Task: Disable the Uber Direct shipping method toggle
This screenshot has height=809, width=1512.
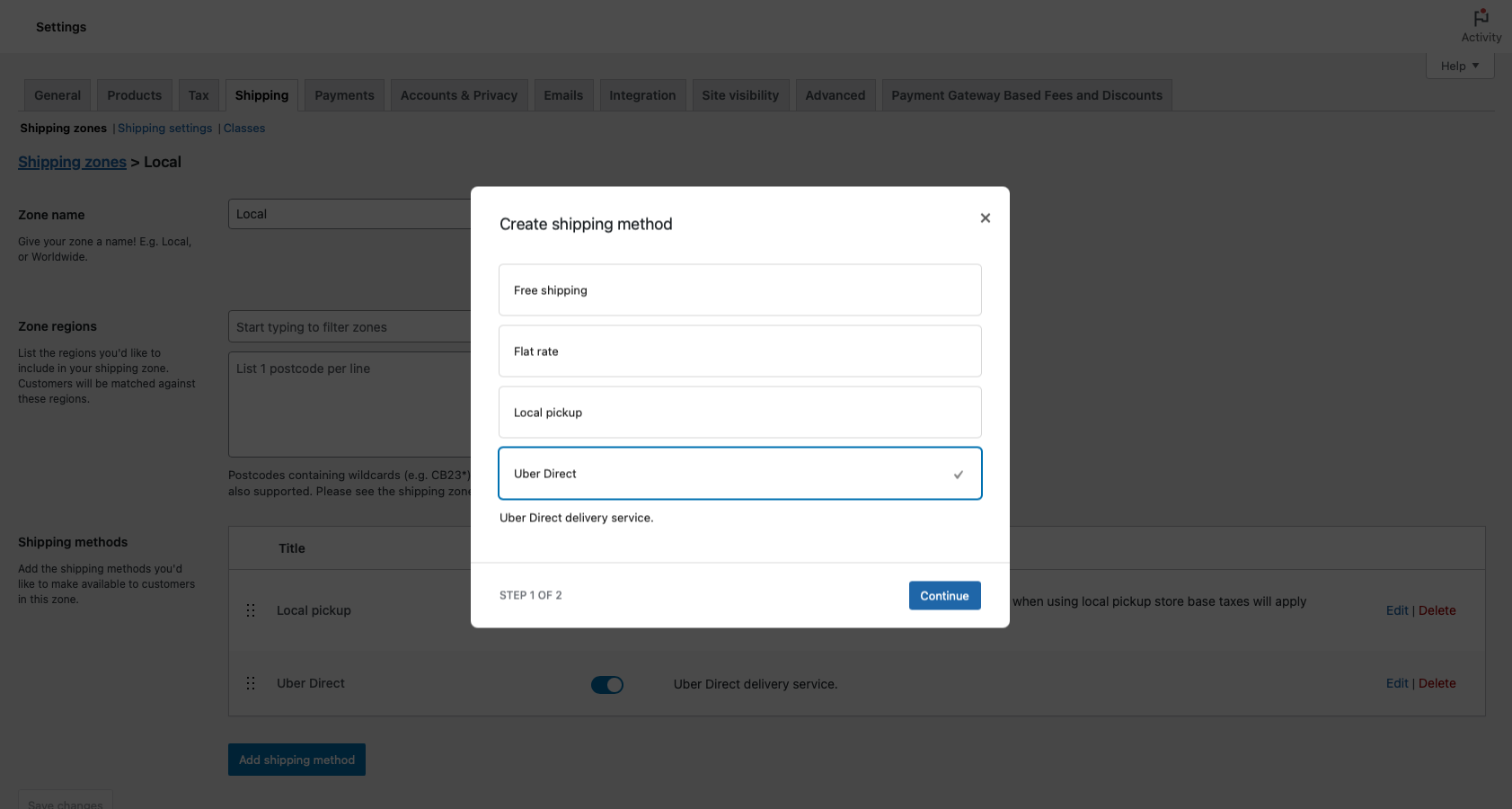Action: click(607, 684)
